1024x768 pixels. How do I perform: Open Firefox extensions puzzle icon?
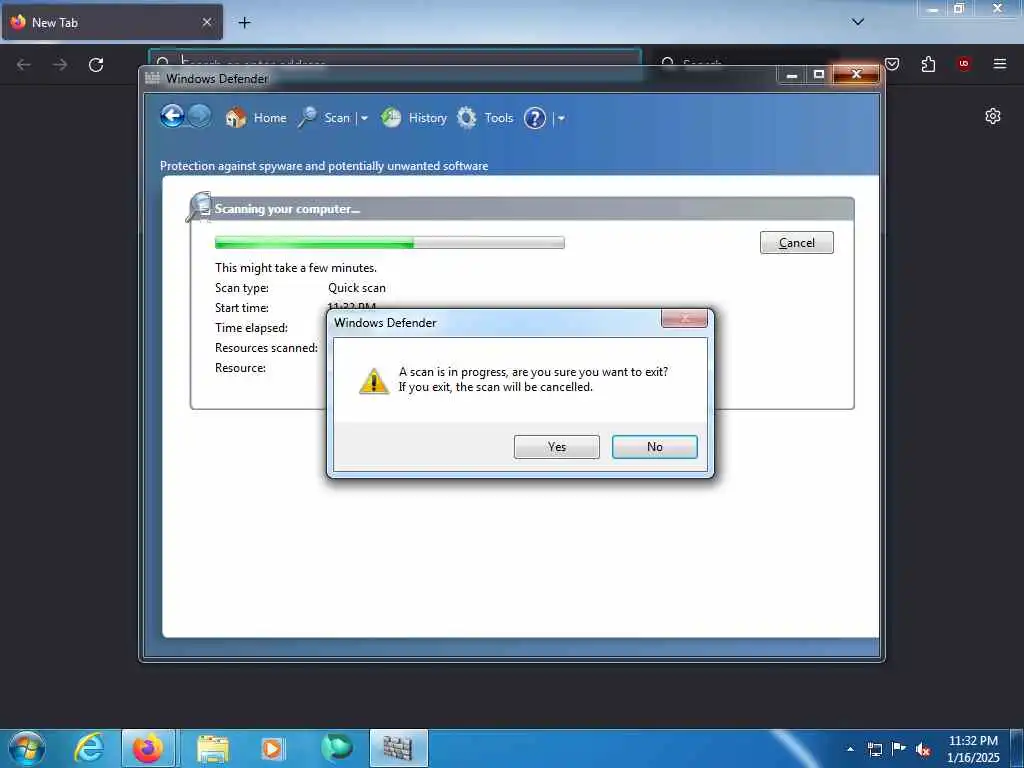928,64
